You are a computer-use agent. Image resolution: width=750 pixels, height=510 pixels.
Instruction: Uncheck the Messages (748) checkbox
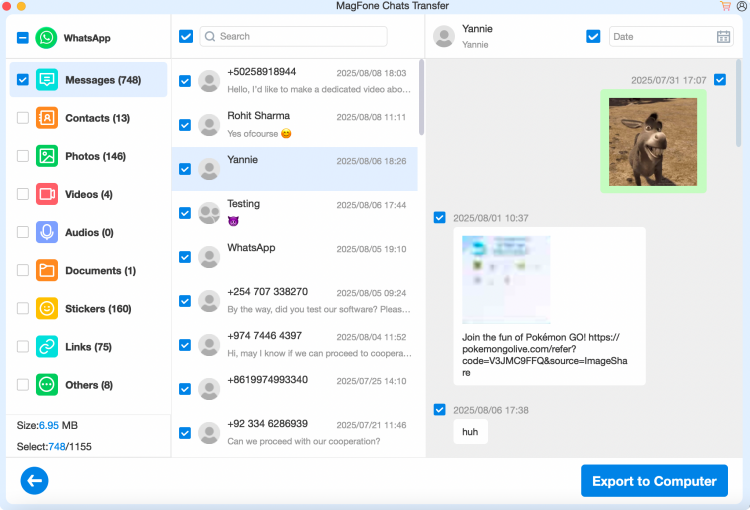(x=22, y=79)
